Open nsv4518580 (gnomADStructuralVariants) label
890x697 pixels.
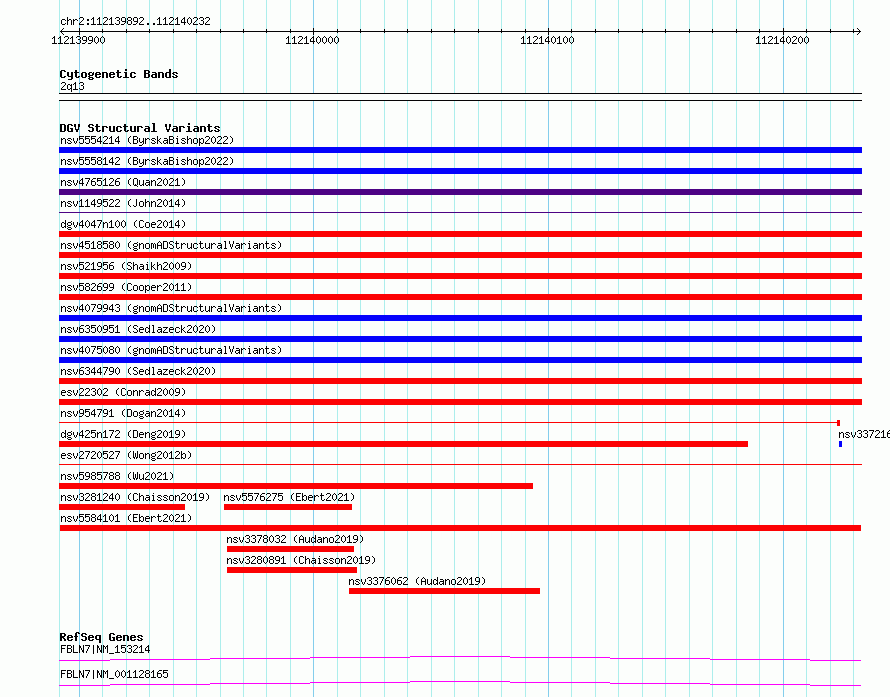pyautogui.click(x=171, y=245)
